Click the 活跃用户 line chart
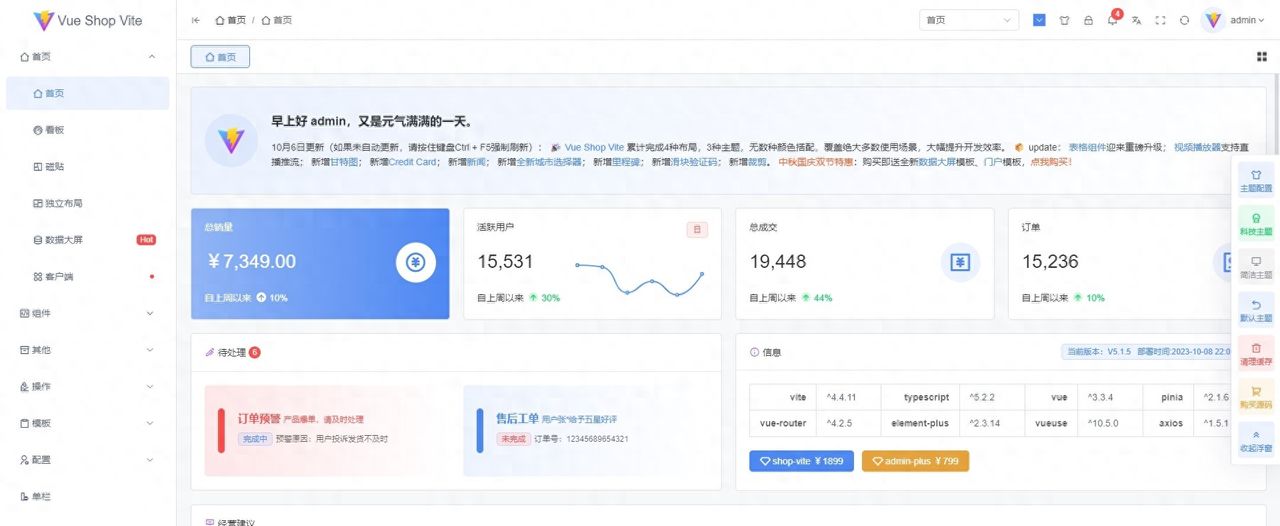This screenshot has height=526, width=1280. [640, 277]
